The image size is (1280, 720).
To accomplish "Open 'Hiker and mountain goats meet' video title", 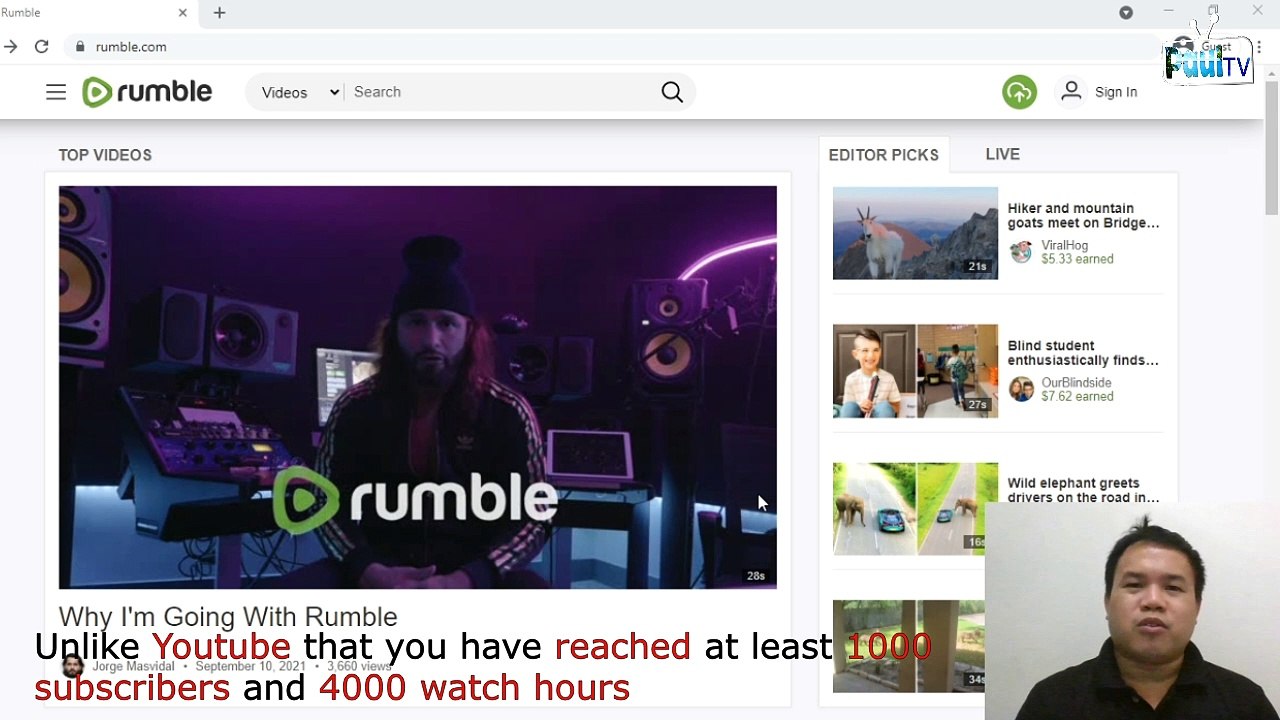I will (1083, 216).
